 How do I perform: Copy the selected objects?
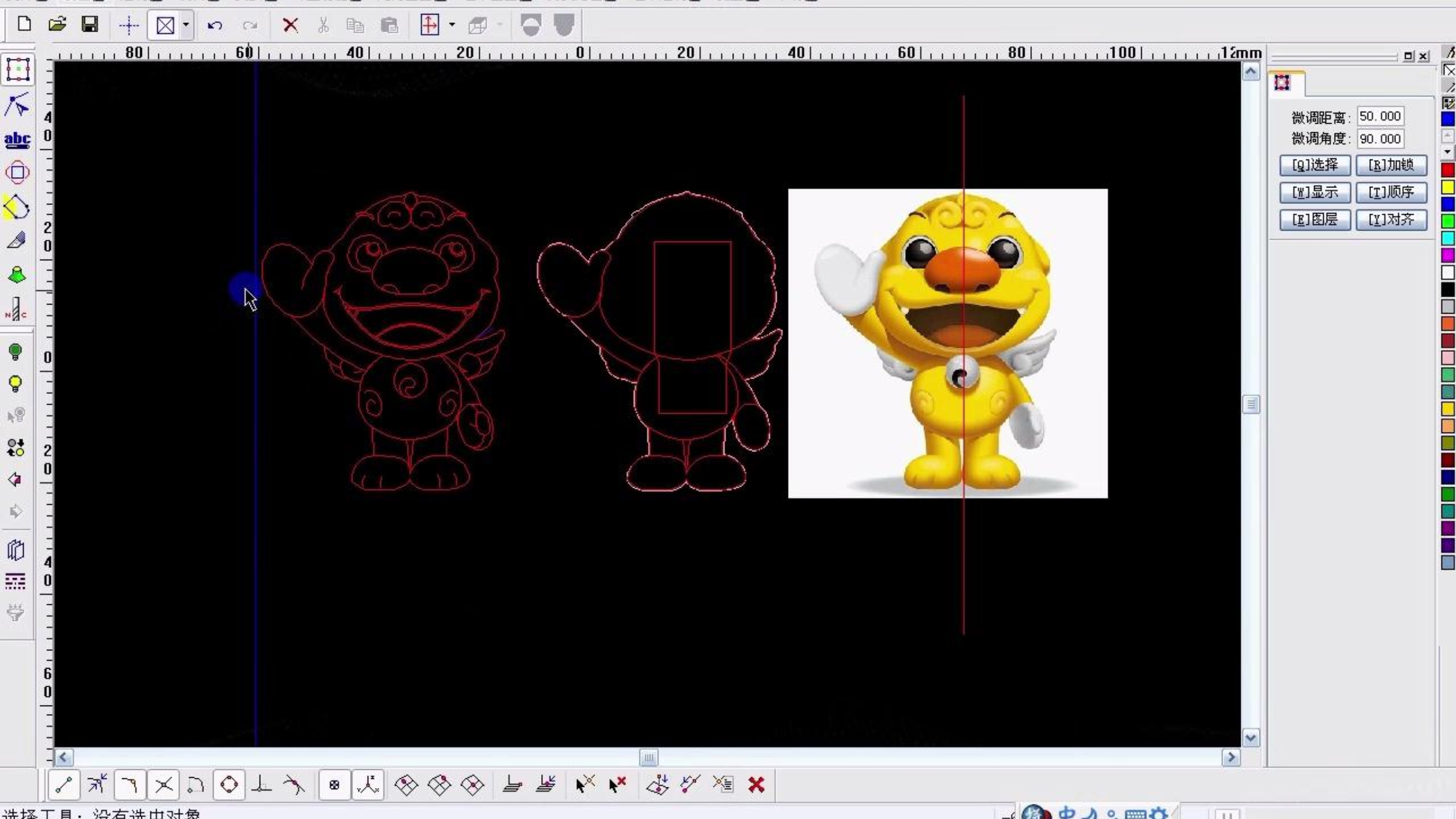[x=356, y=25]
